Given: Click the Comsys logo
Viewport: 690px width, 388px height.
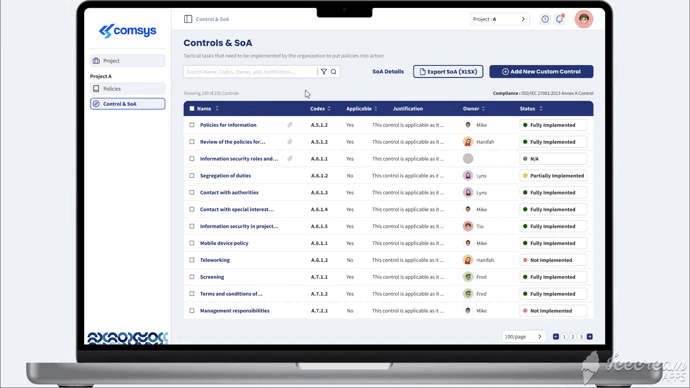Looking at the screenshot, I should click(127, 31).
